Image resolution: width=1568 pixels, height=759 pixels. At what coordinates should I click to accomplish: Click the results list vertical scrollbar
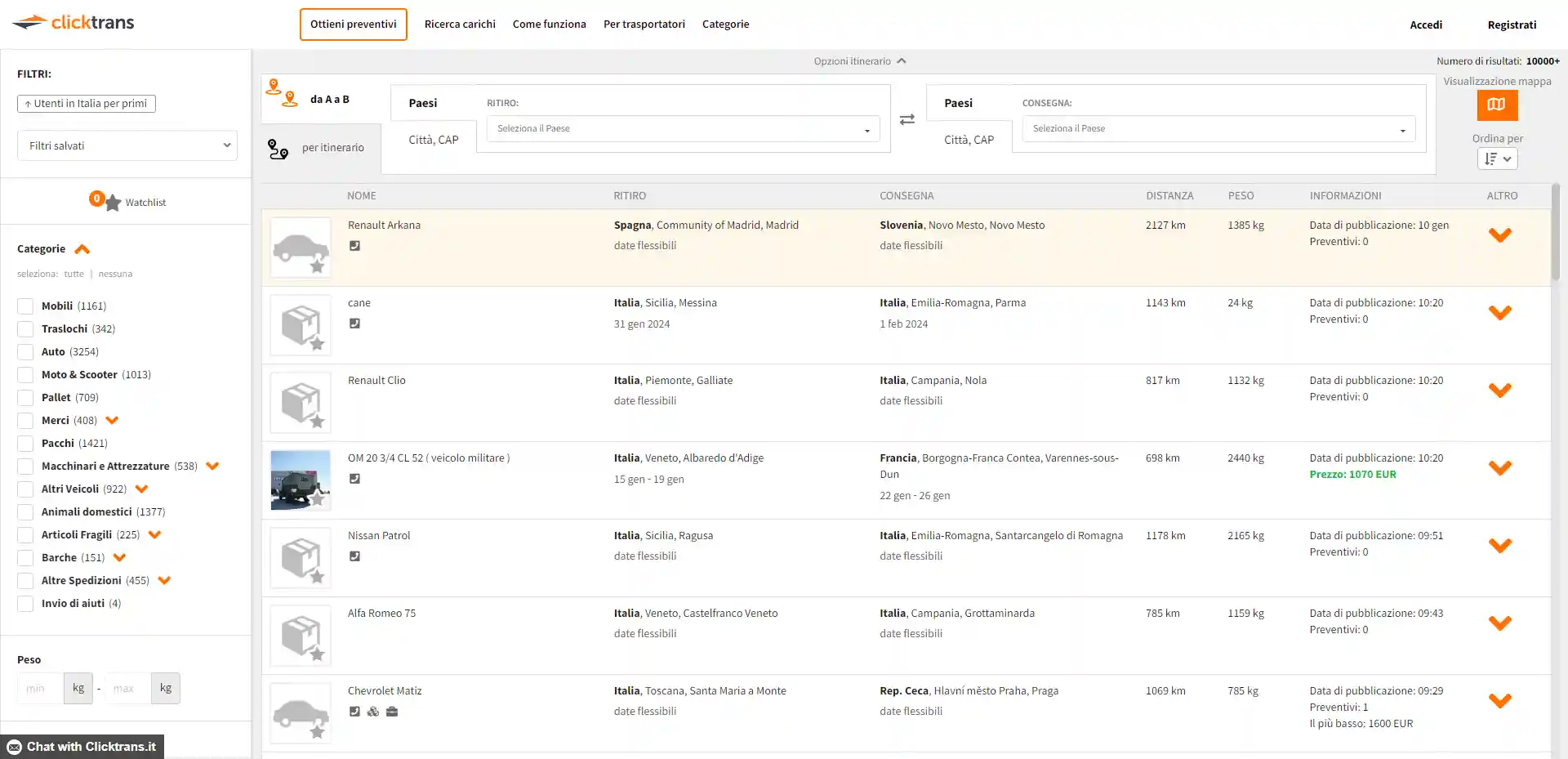[1555, 237]
